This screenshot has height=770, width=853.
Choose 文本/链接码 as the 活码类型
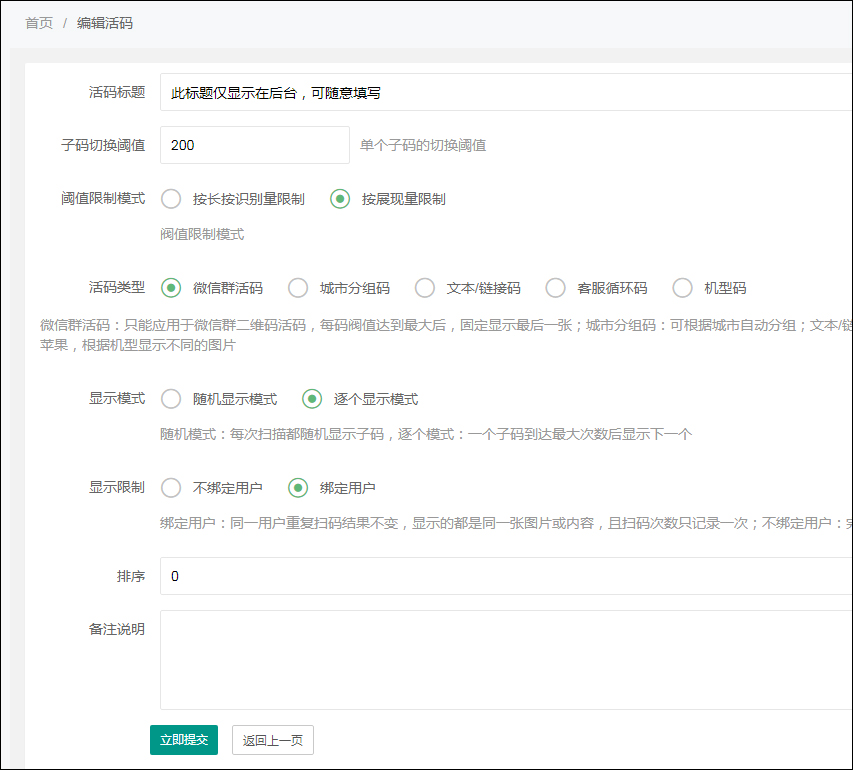pyautogui.click(x=424, y=286)
